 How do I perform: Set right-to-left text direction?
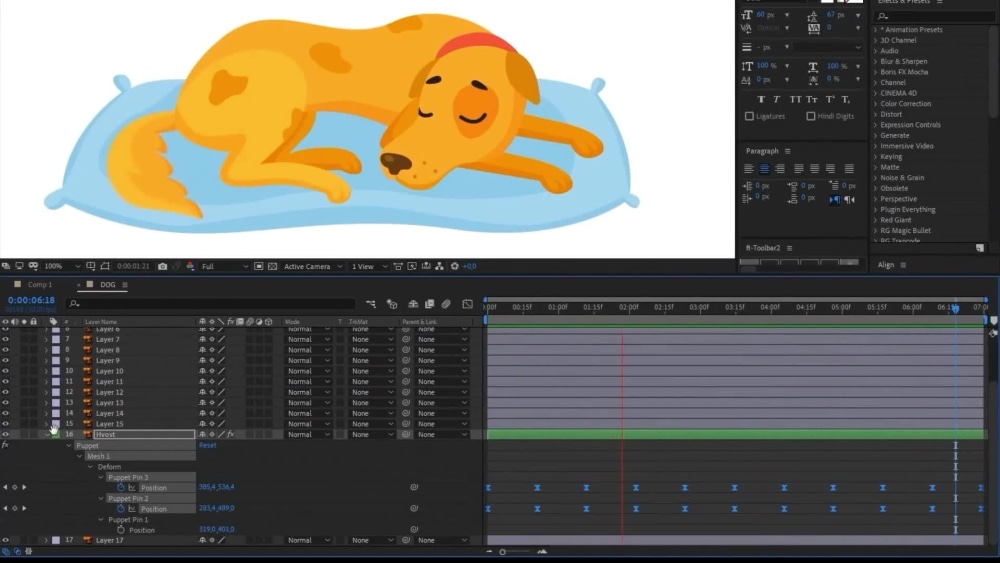tap(849, 200)
